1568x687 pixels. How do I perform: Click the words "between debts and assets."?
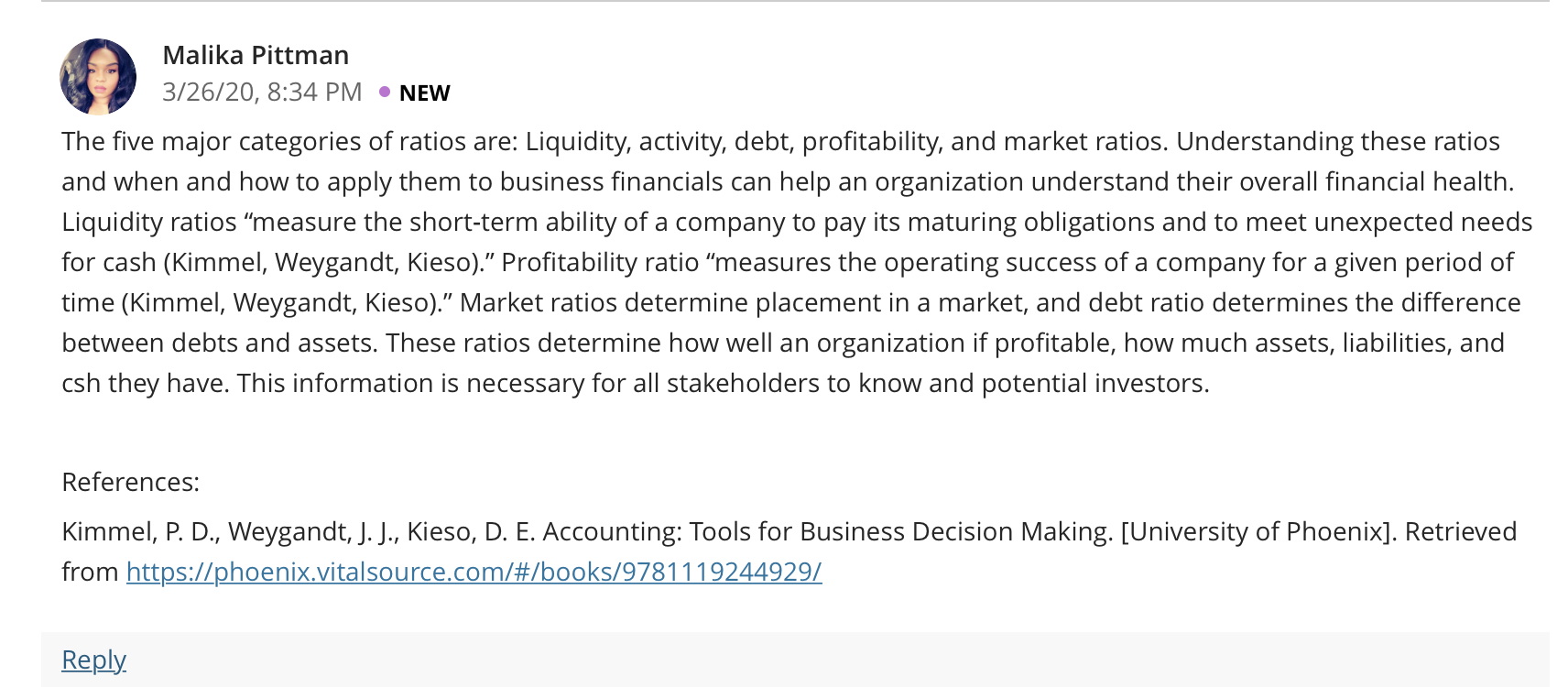(x=220, y=343)
